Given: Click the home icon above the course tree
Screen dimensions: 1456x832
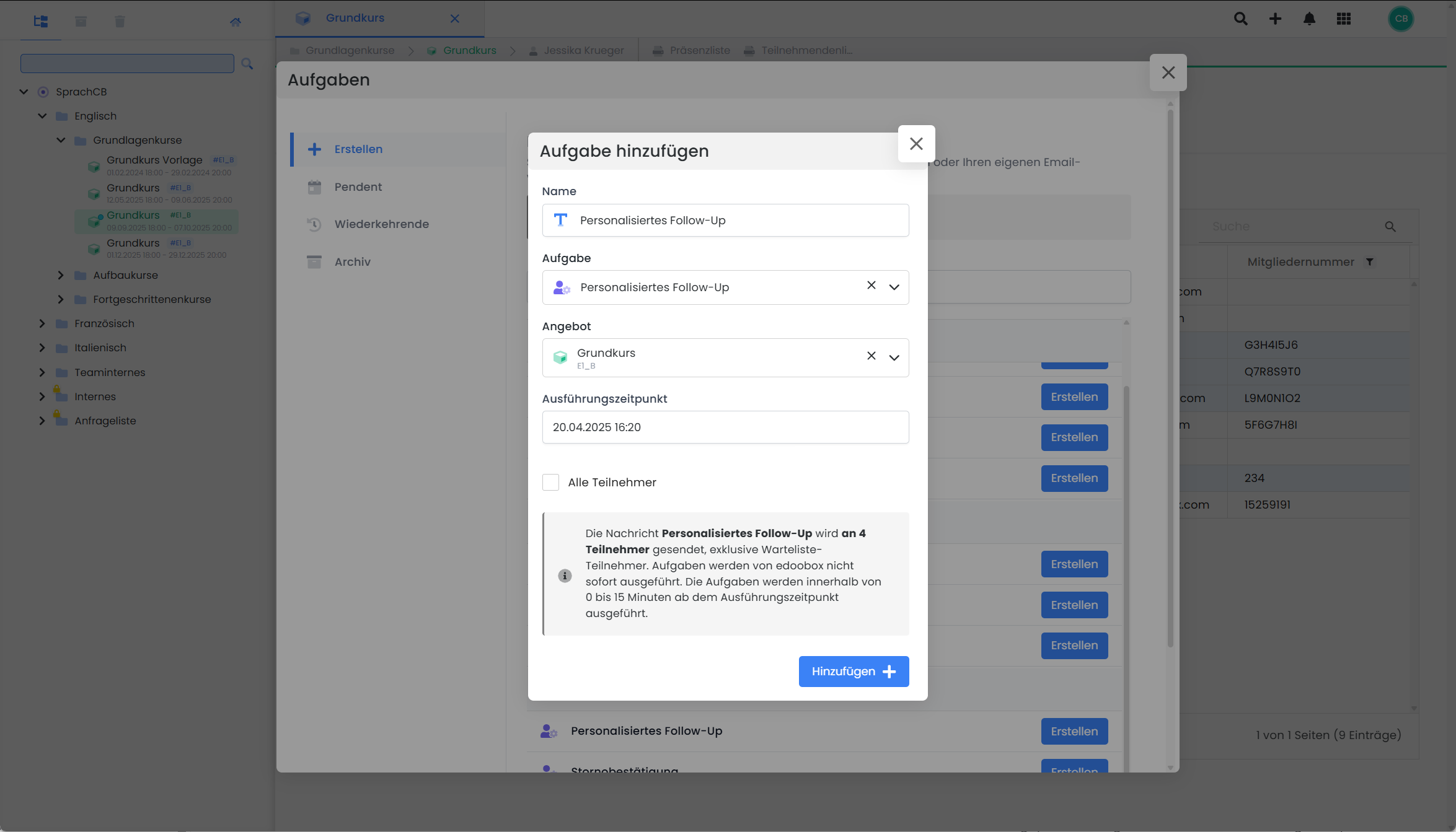Looking at the screenshot, I should point(236,21).
